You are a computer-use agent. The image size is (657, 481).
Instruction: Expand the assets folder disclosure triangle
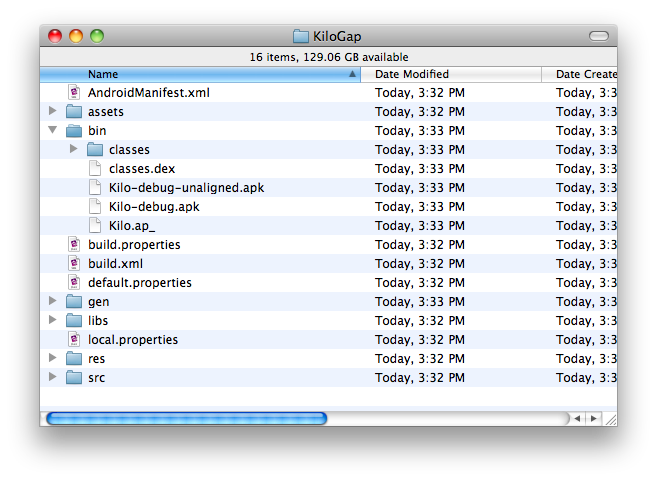[x=53, y=111]
